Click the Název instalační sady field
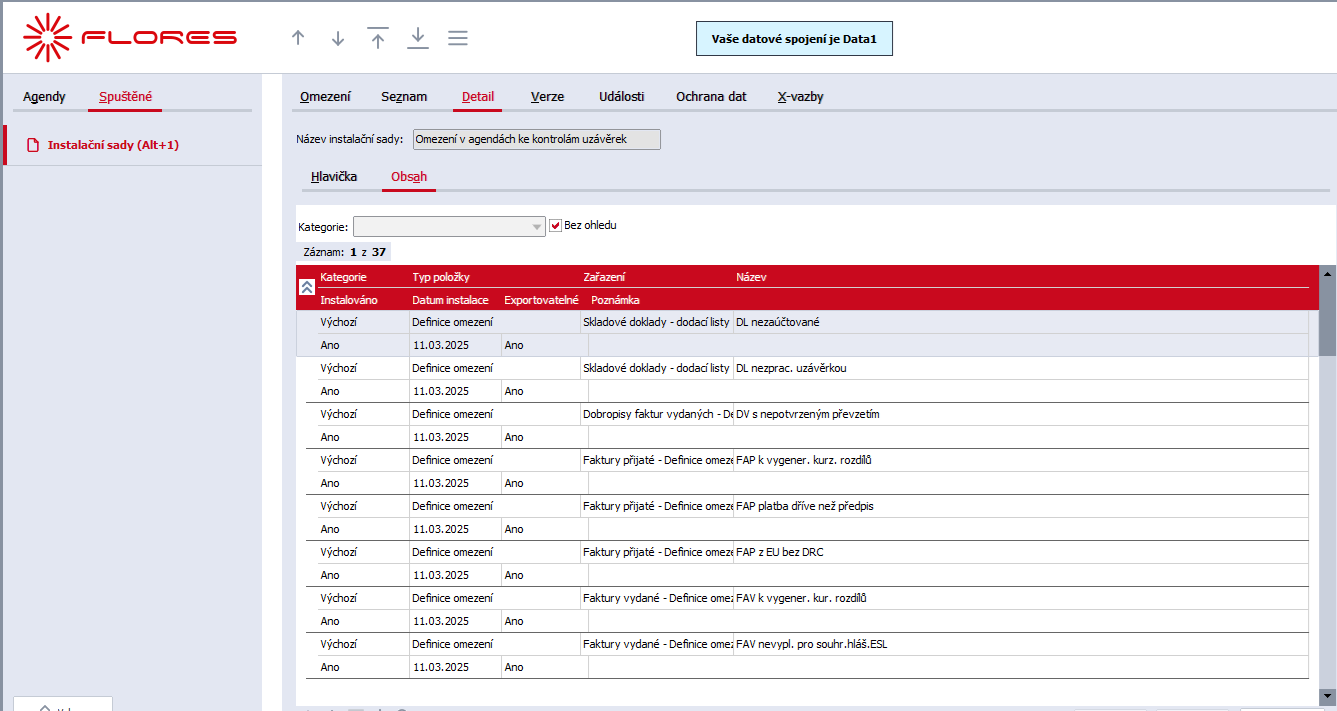Screen dimensions: 1337x711 click(536, 139)
